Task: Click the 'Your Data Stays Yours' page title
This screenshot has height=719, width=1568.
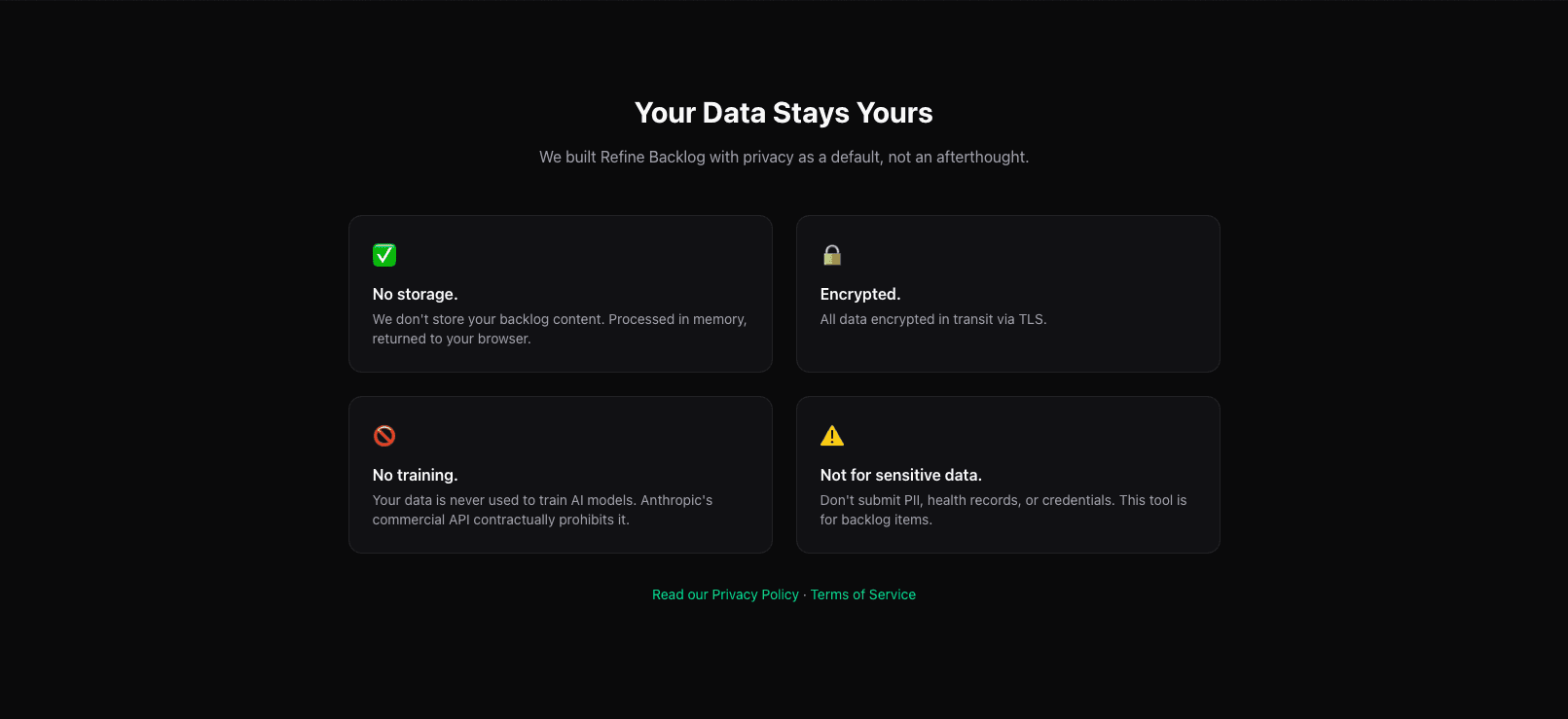Action: click(784, 113)
